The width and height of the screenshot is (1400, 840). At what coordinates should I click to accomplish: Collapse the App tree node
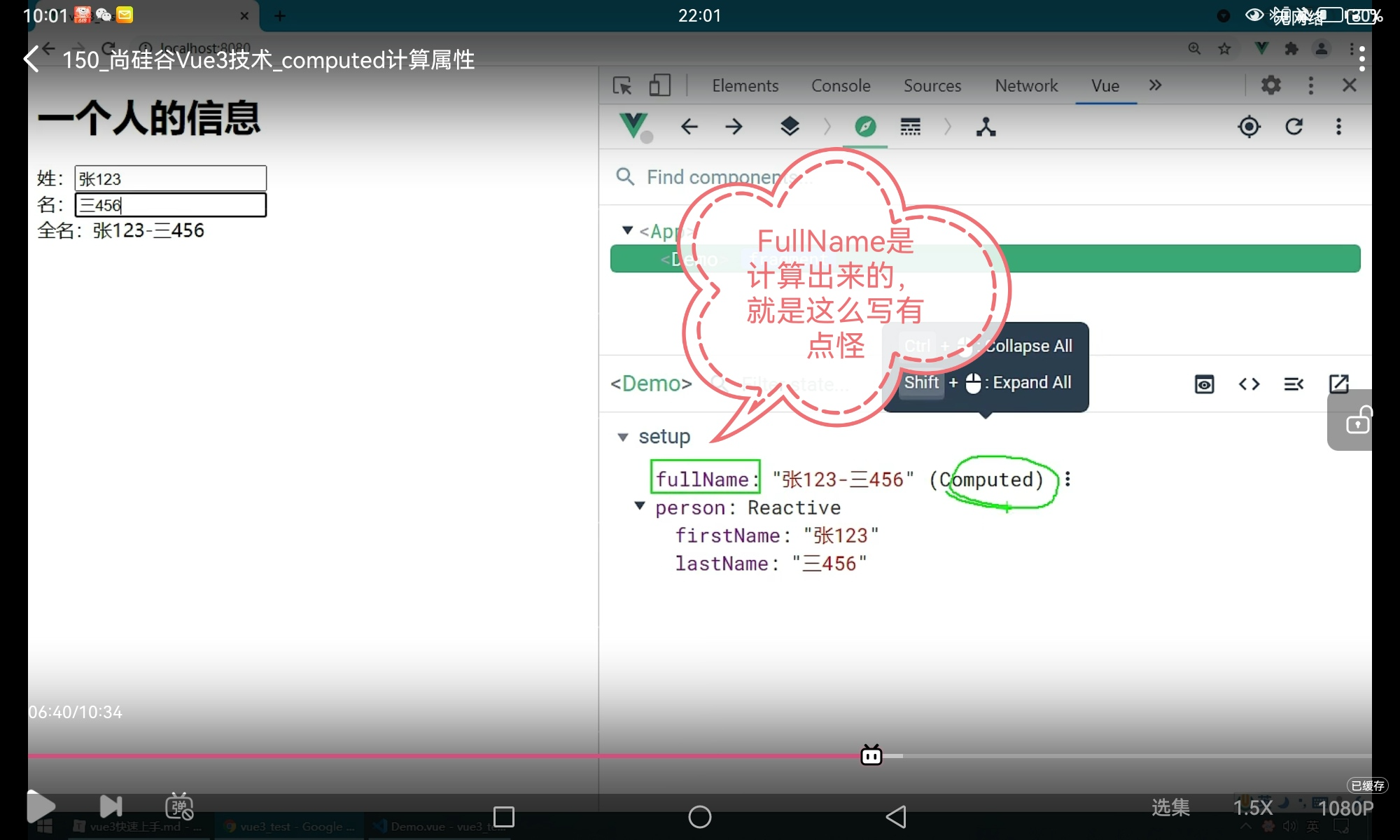click(627, 230)
